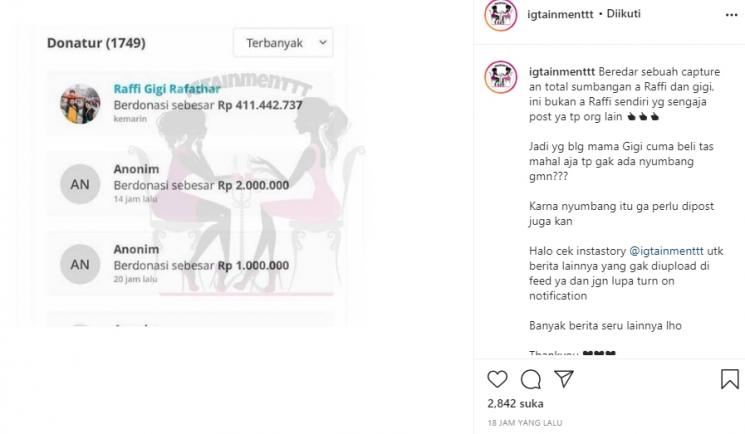Click the Donatur (1749) heading
The height and width of the screenshot is (434, 745).
(x=96, y=43)
